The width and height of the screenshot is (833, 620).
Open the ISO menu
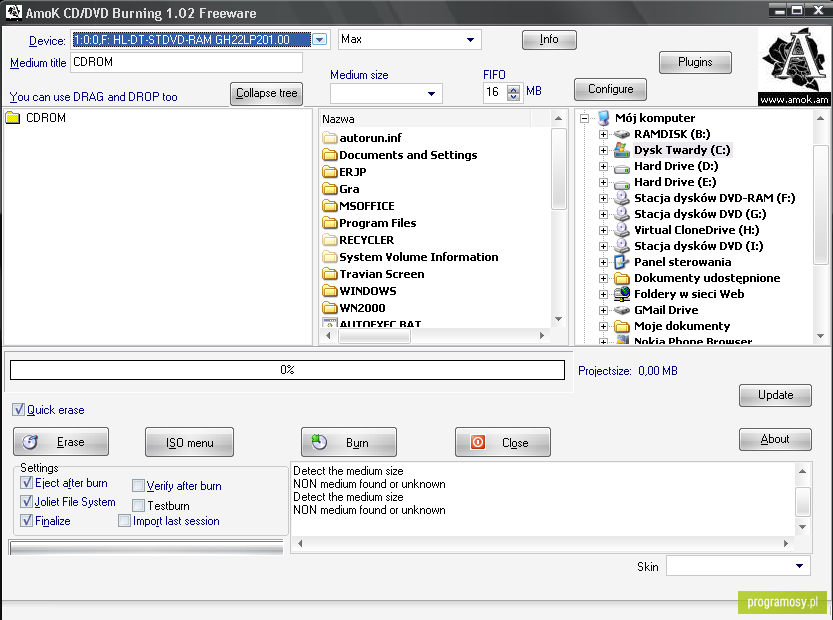pos(189,443)
